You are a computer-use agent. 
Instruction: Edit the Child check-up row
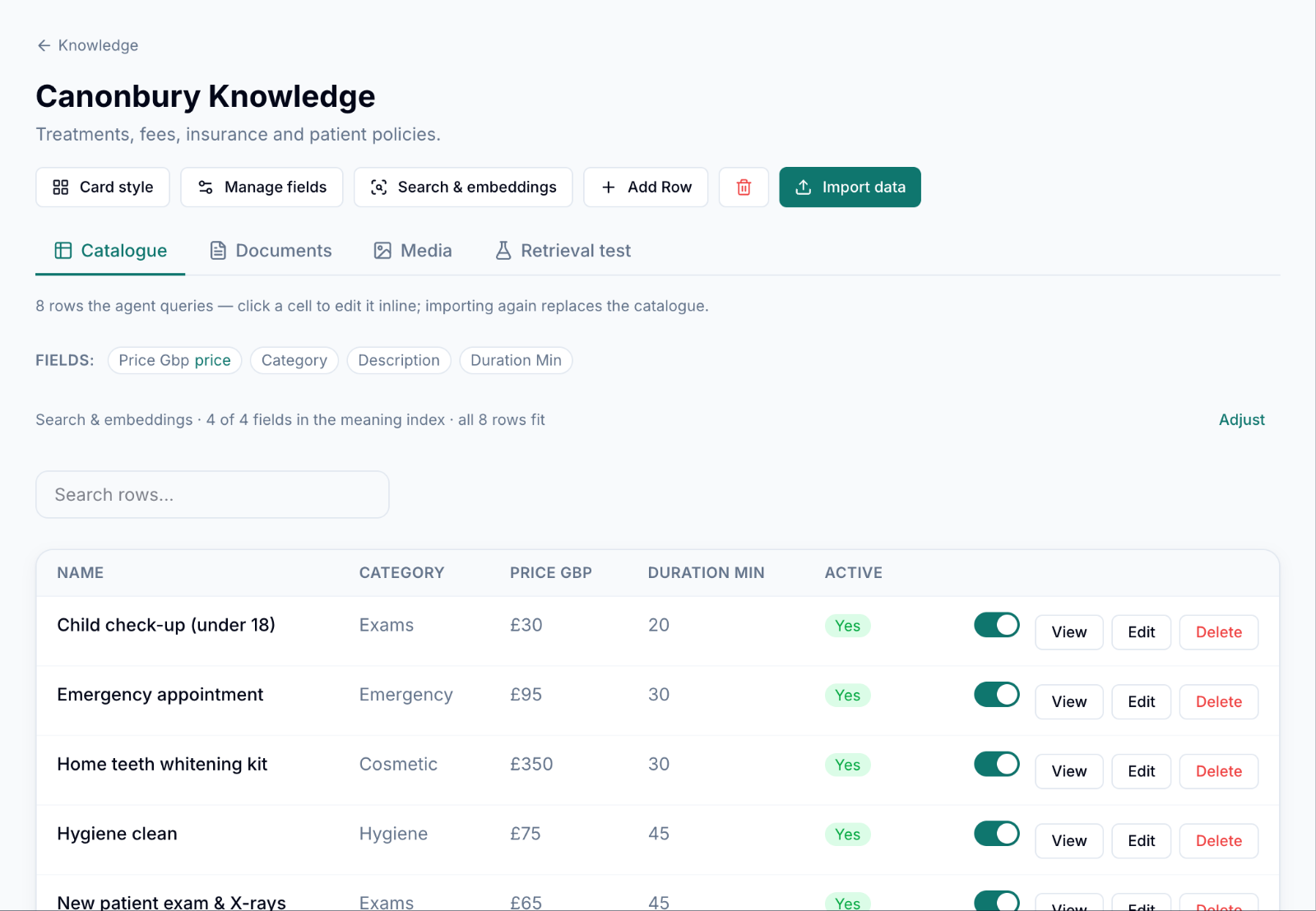coord(1142,632)
